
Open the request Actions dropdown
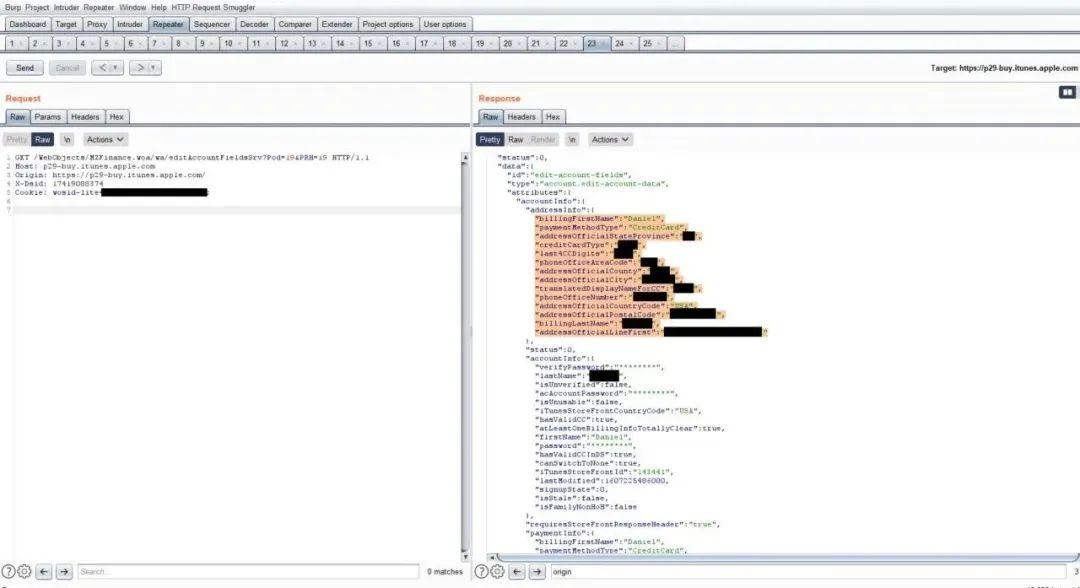104,139
